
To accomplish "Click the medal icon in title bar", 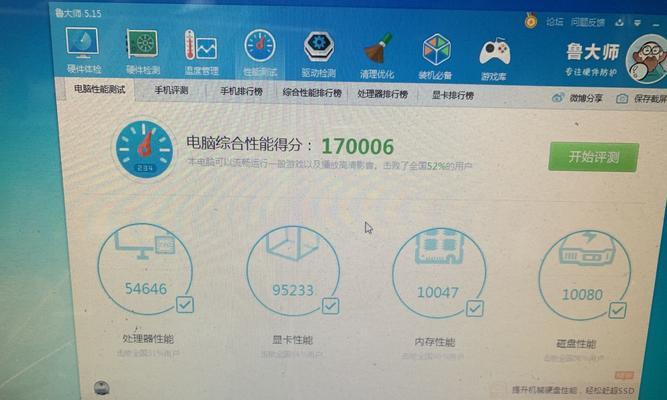I will click(530, 20).
